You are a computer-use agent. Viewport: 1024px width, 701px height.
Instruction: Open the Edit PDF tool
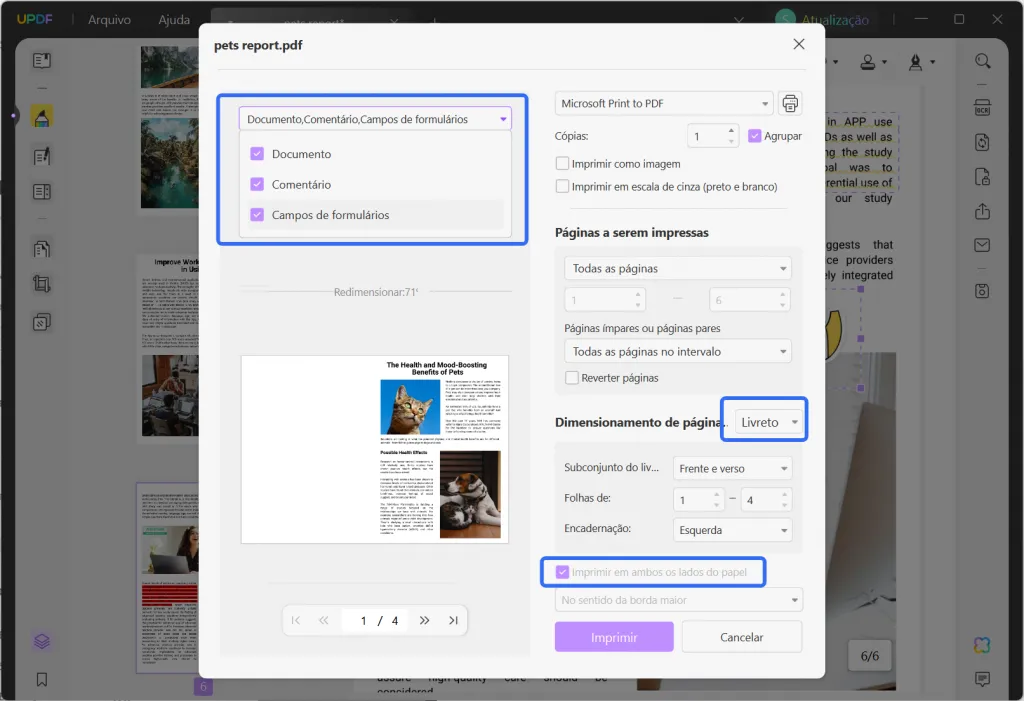point(41,156)
